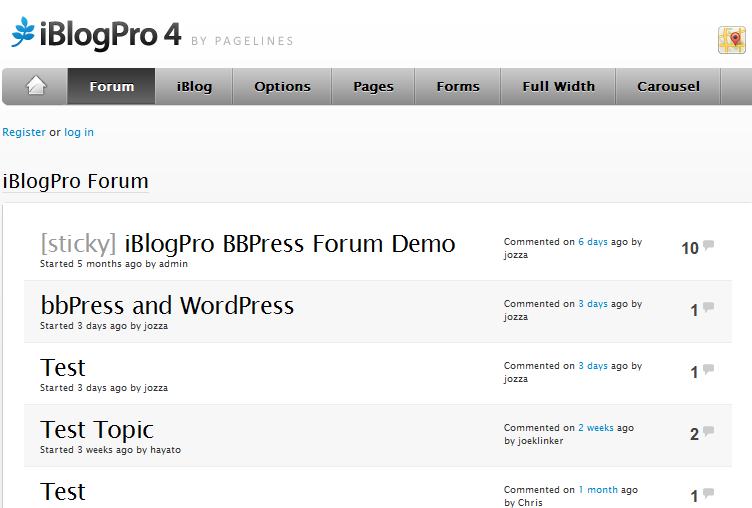Click the comment count 10
Screen dimensions: 752x508
click(690, 248)
